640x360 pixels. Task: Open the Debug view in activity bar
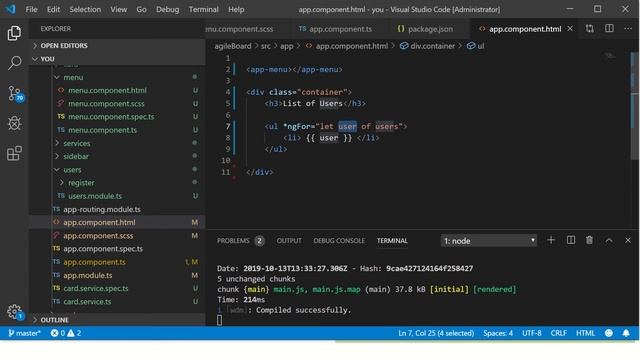pyautogui.click(x=14, y=123)
